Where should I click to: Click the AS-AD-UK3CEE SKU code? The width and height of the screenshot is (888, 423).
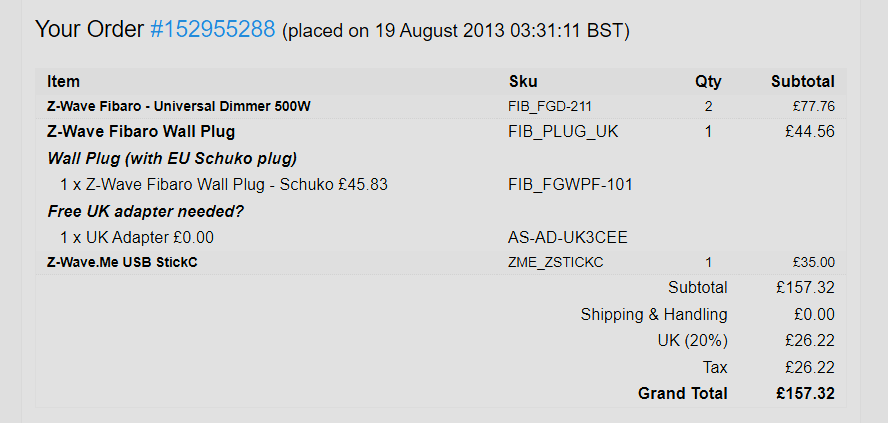click(567, 237)
